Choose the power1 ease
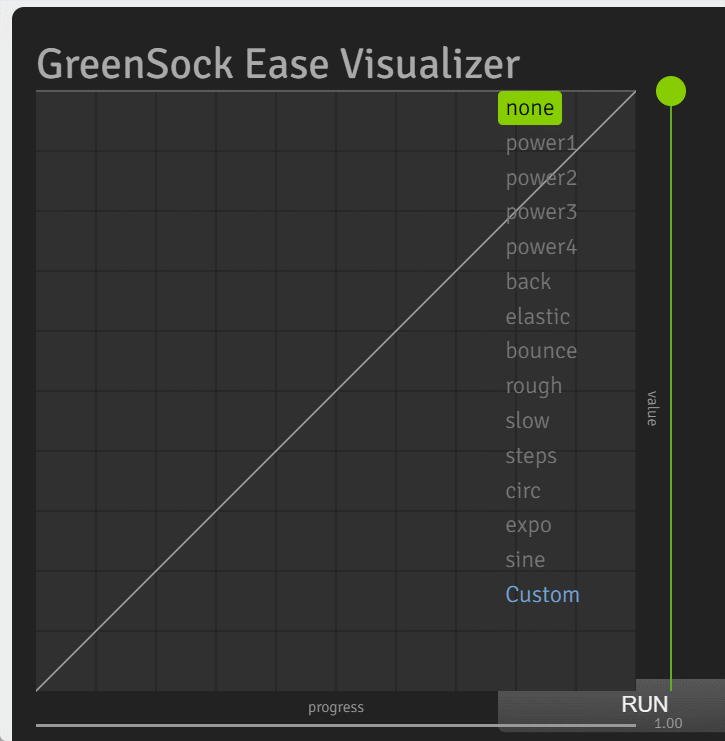This screenshot has height=741, width=725. click(x=541, y=143)
